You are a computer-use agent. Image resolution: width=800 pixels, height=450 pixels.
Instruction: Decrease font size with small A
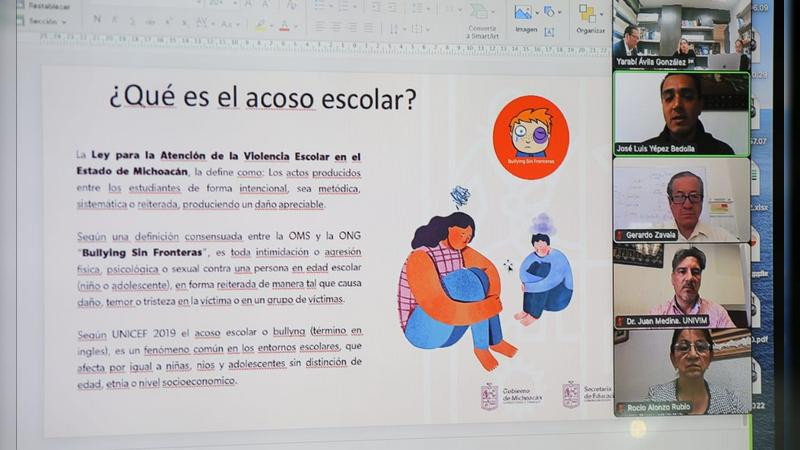pos(266,5)
